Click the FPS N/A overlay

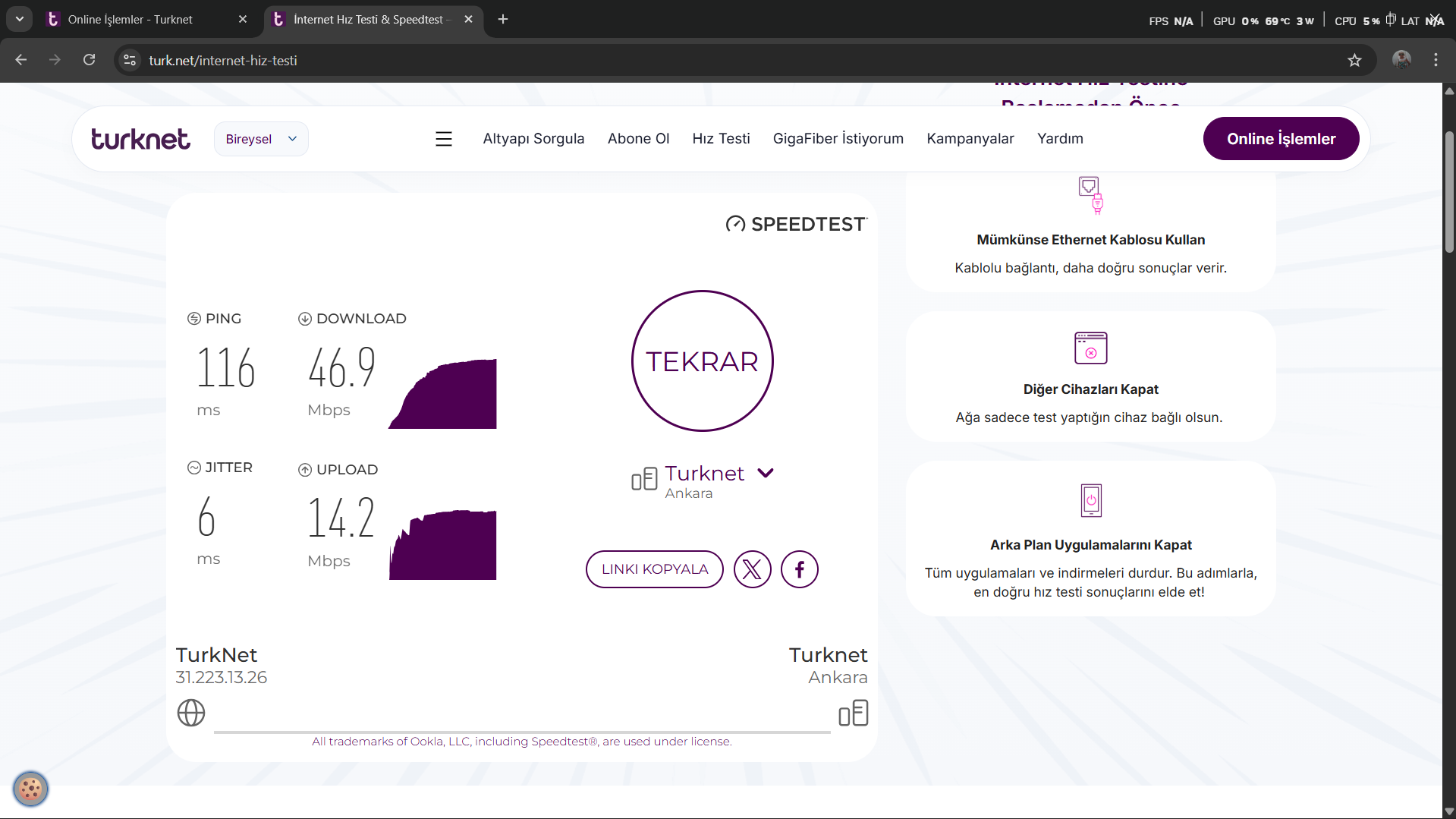[1171, 20]
